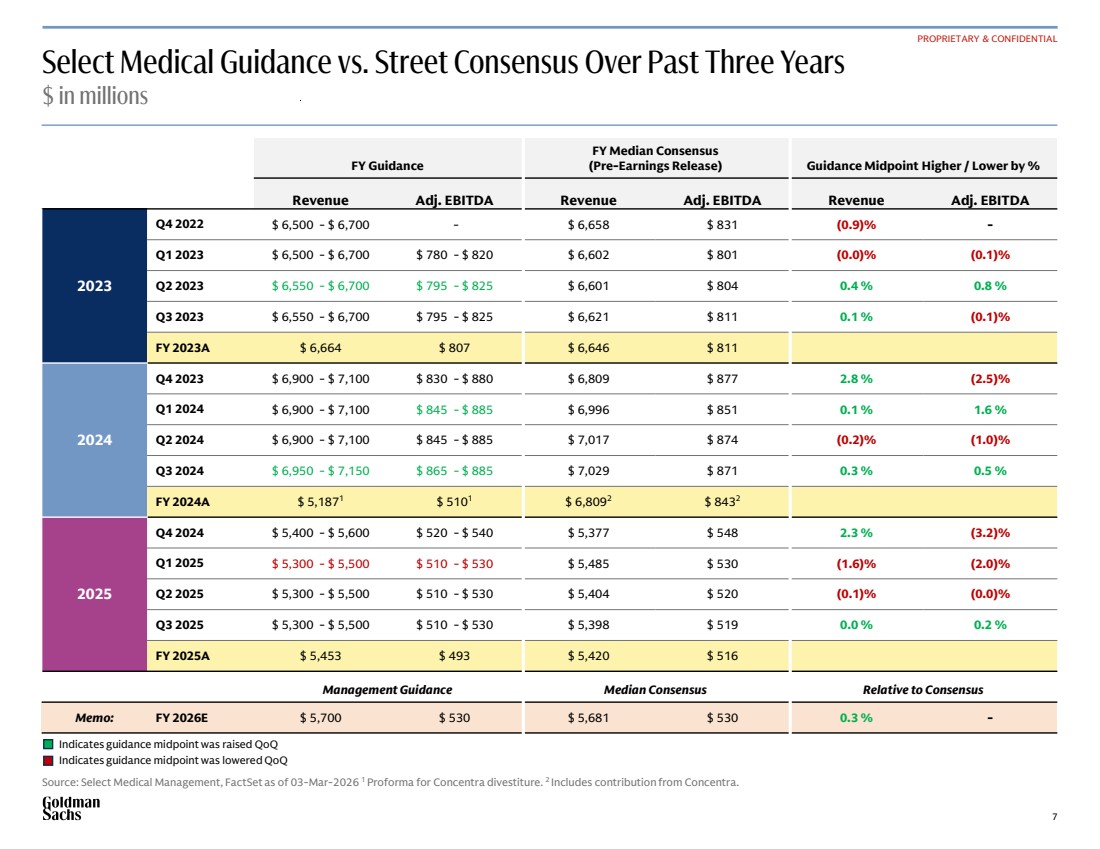Click the "$ 5,453" FY 2025A revenue
This screenshot has width=1100, height=849.
(x=321, y=656)
